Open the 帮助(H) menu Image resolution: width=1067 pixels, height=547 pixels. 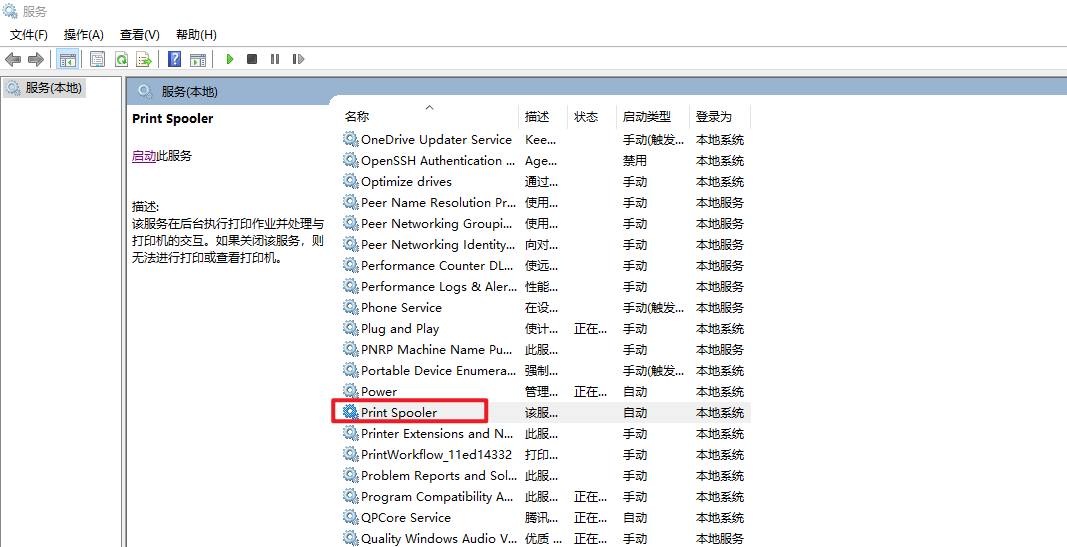click(x=196, y=34)
